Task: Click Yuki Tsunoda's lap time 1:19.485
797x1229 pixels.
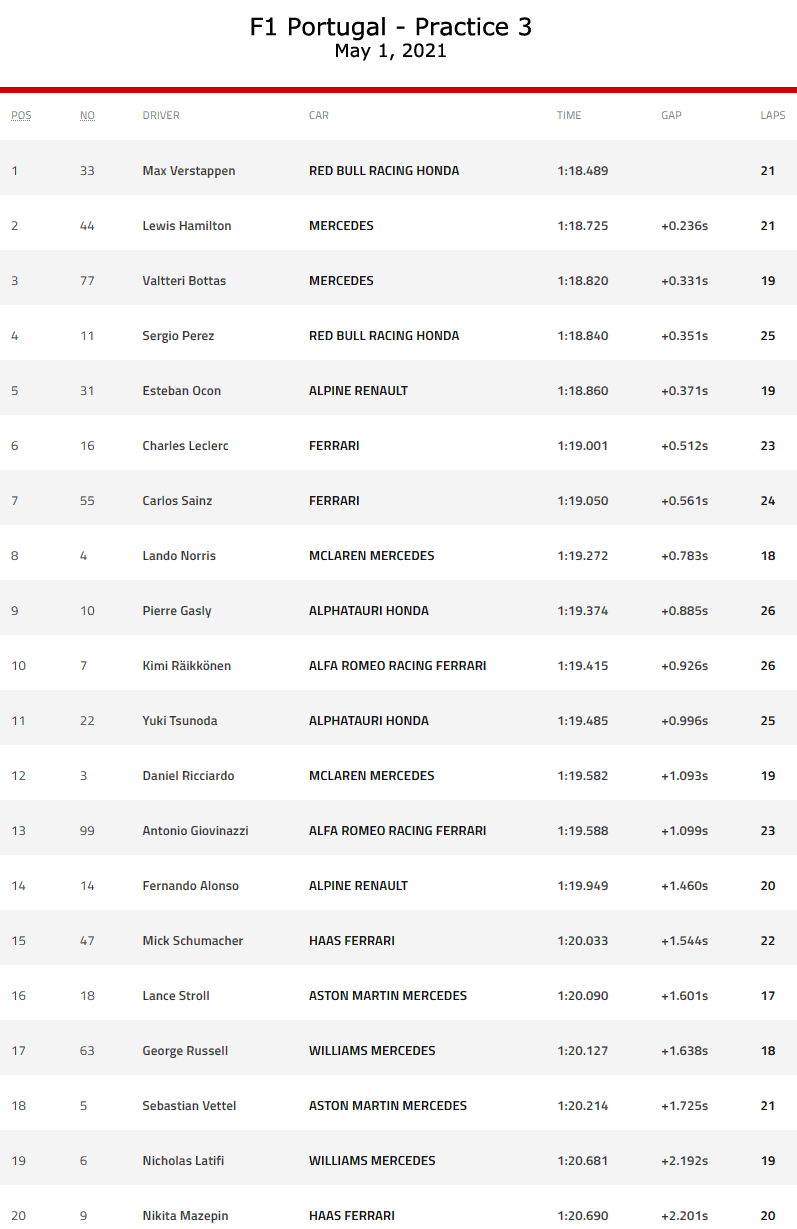Action: tap(583, 721)
